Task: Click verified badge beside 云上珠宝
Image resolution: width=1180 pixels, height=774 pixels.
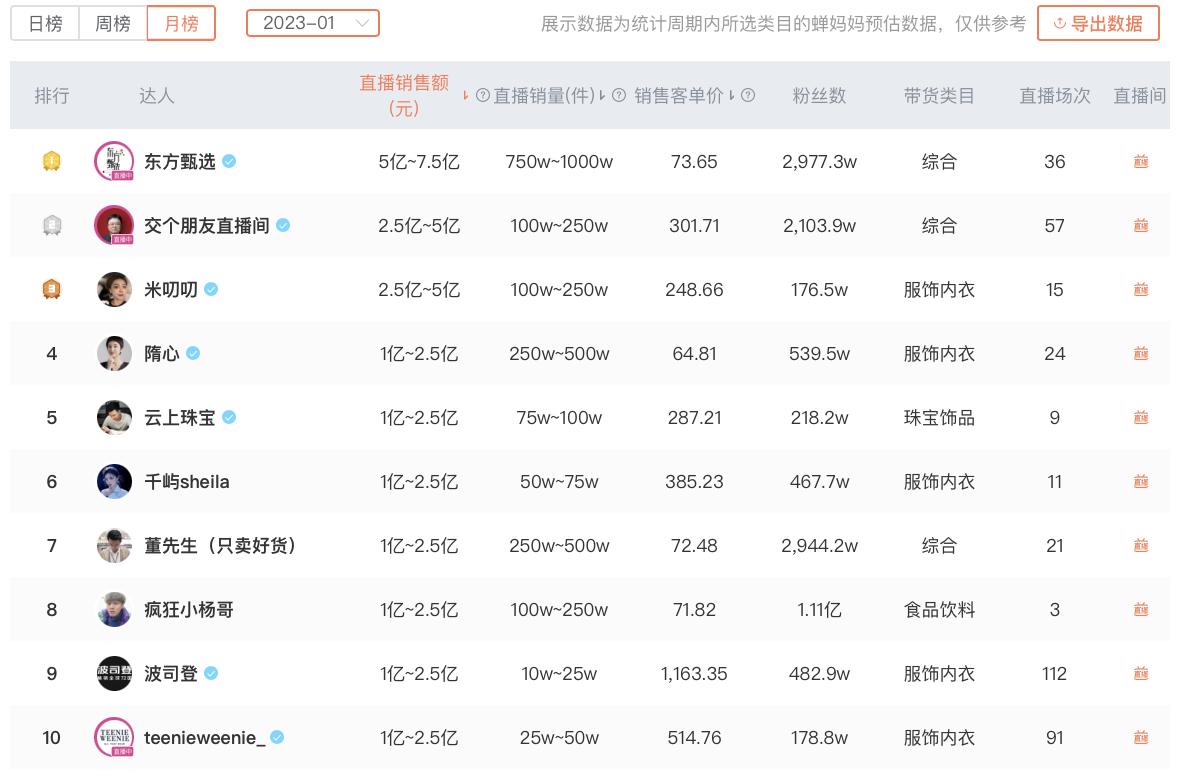Action: [230, 417]
